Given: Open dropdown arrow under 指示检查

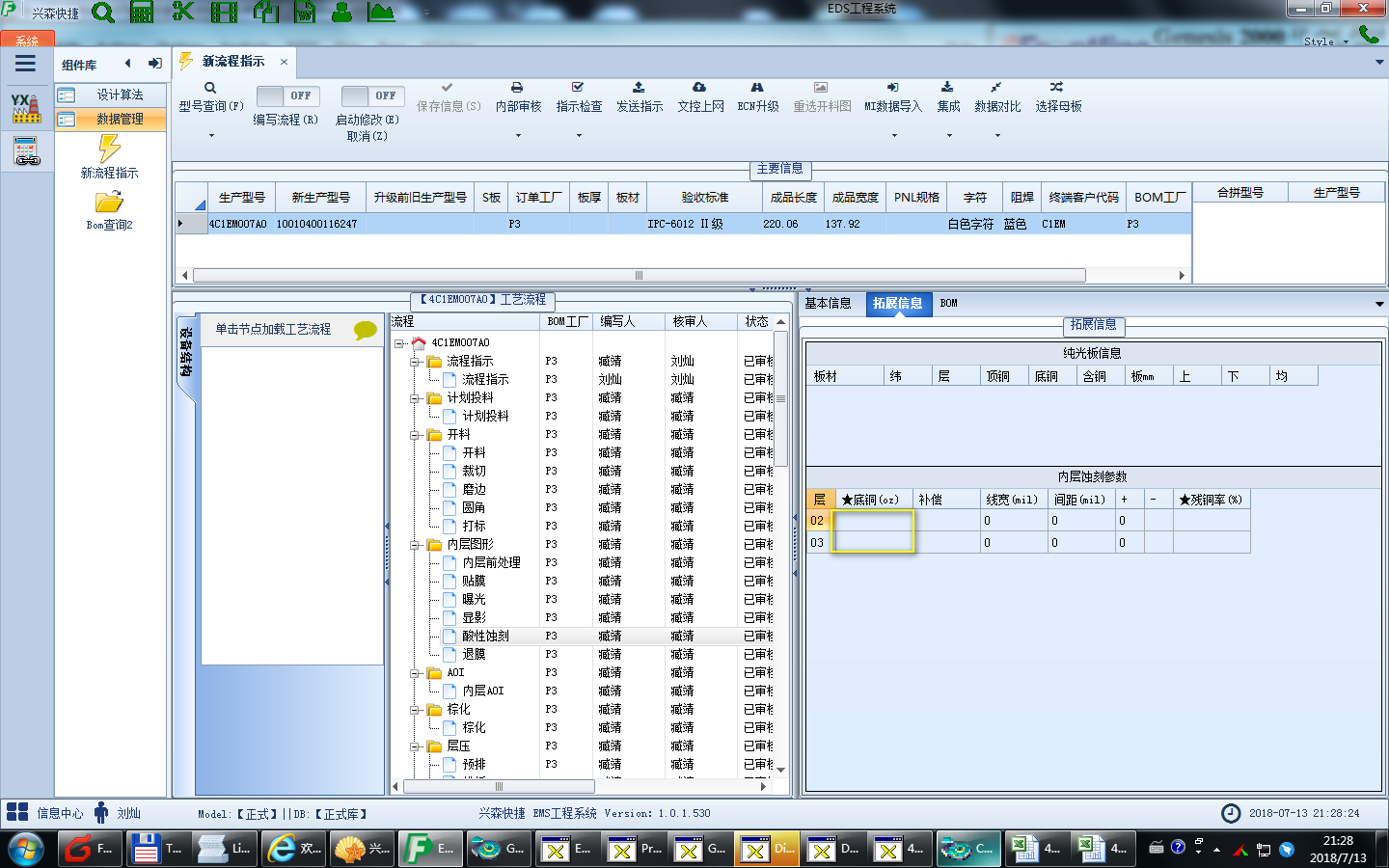Looking at the screenshot, I should [x=579, y=135].
